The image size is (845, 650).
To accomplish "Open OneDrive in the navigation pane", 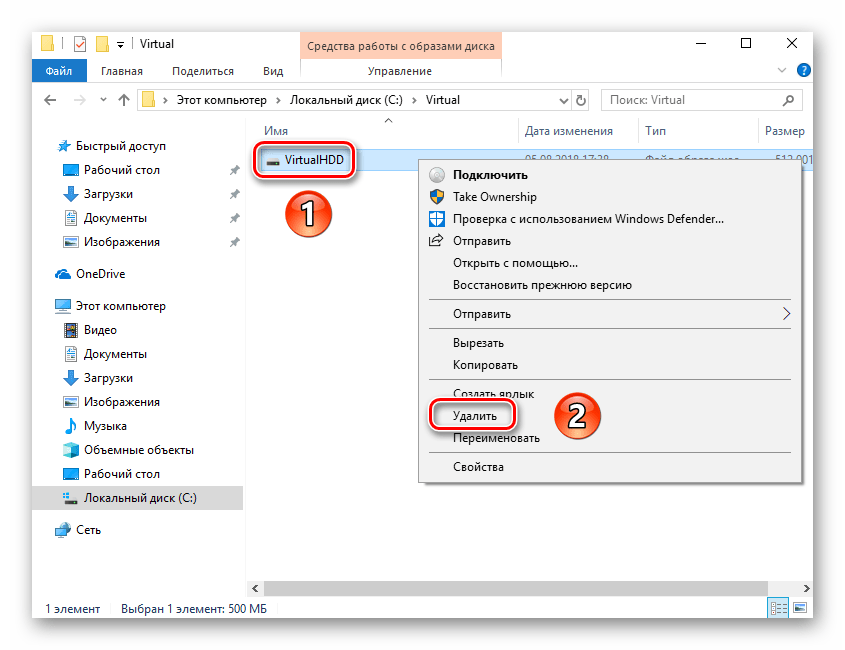I will 100,274.
